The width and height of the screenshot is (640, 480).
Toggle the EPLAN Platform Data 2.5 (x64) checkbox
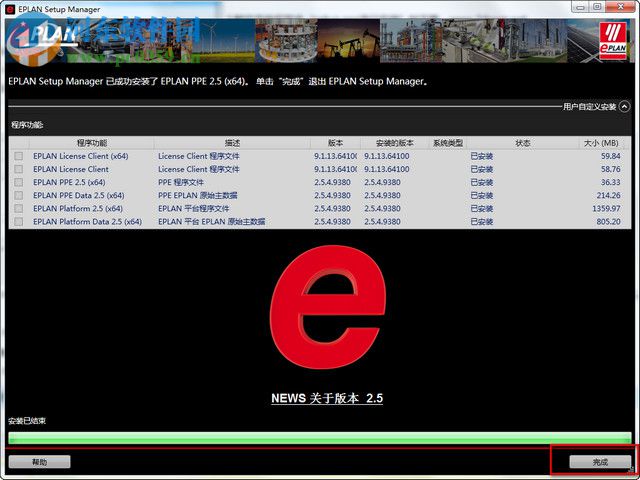(x=18, y=222)
